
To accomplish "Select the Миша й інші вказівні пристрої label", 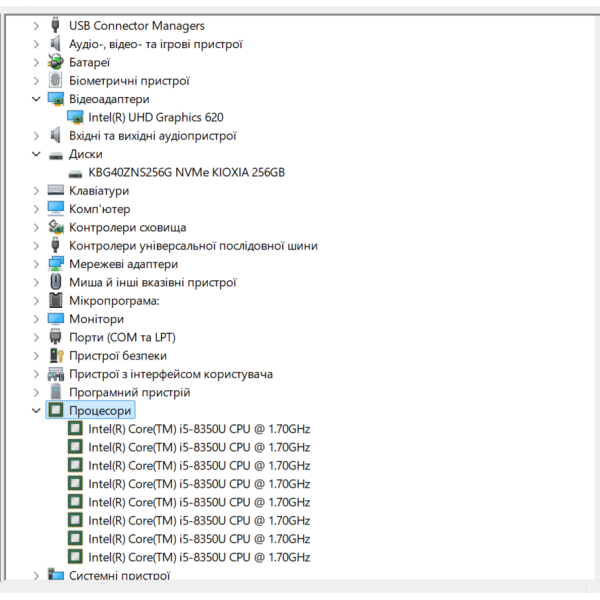I will pos(153,282).
